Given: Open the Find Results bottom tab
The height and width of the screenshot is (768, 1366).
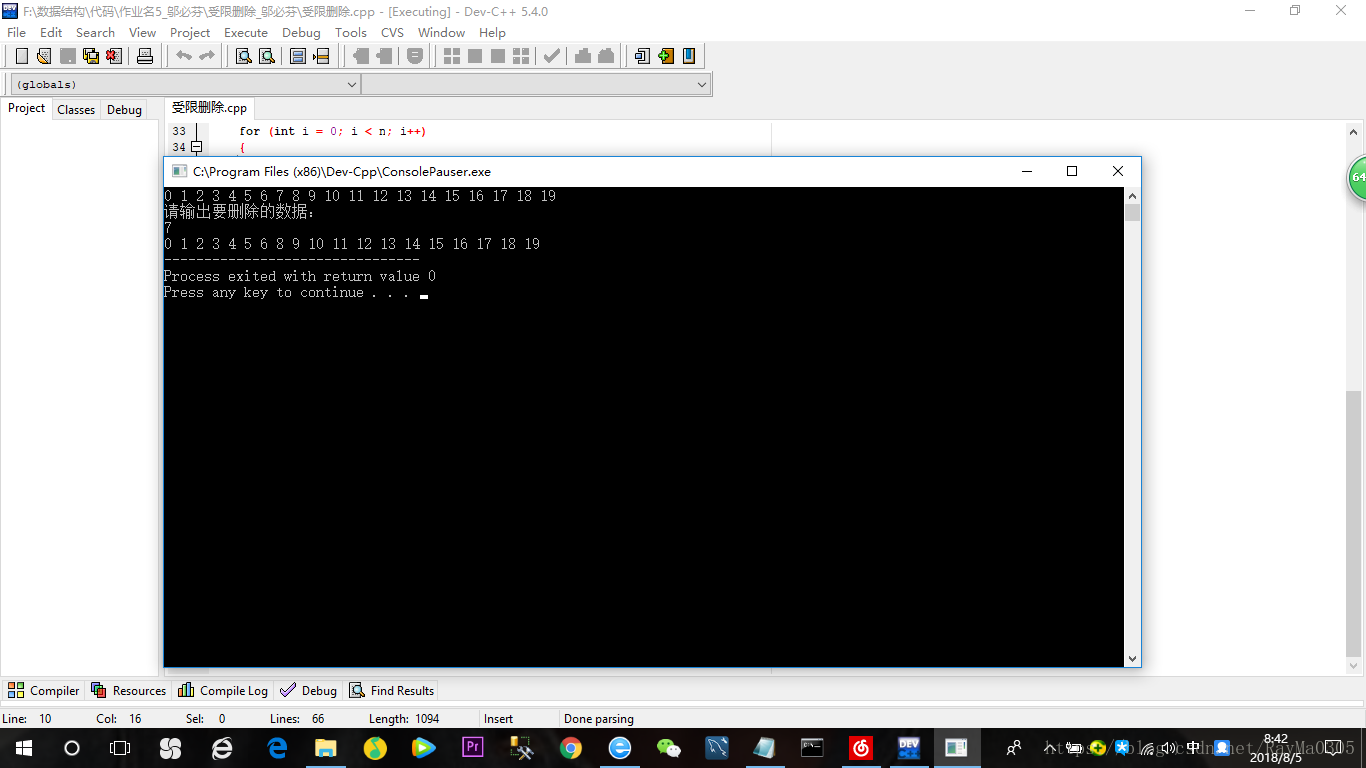Looking at the screenshot, I should pyautogui.click(x=391, y=690).
